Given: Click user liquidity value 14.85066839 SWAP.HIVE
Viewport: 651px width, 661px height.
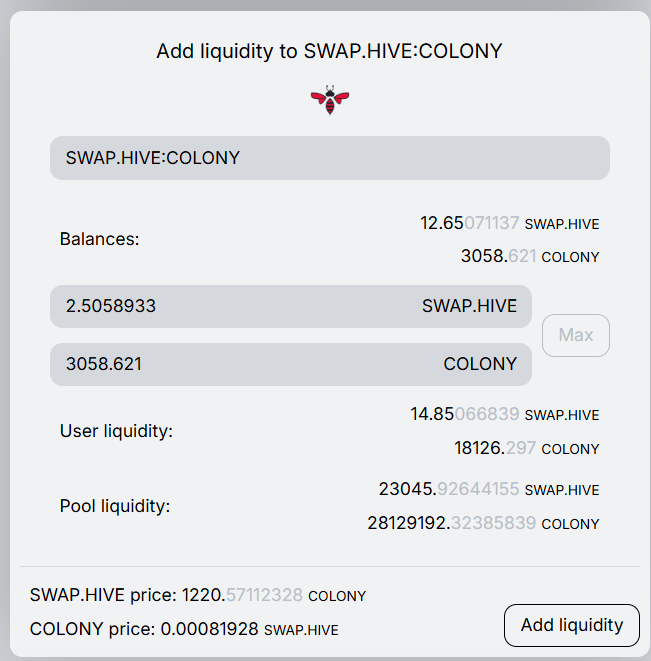Looking at the screenshot, I should [x=504, y=414].
